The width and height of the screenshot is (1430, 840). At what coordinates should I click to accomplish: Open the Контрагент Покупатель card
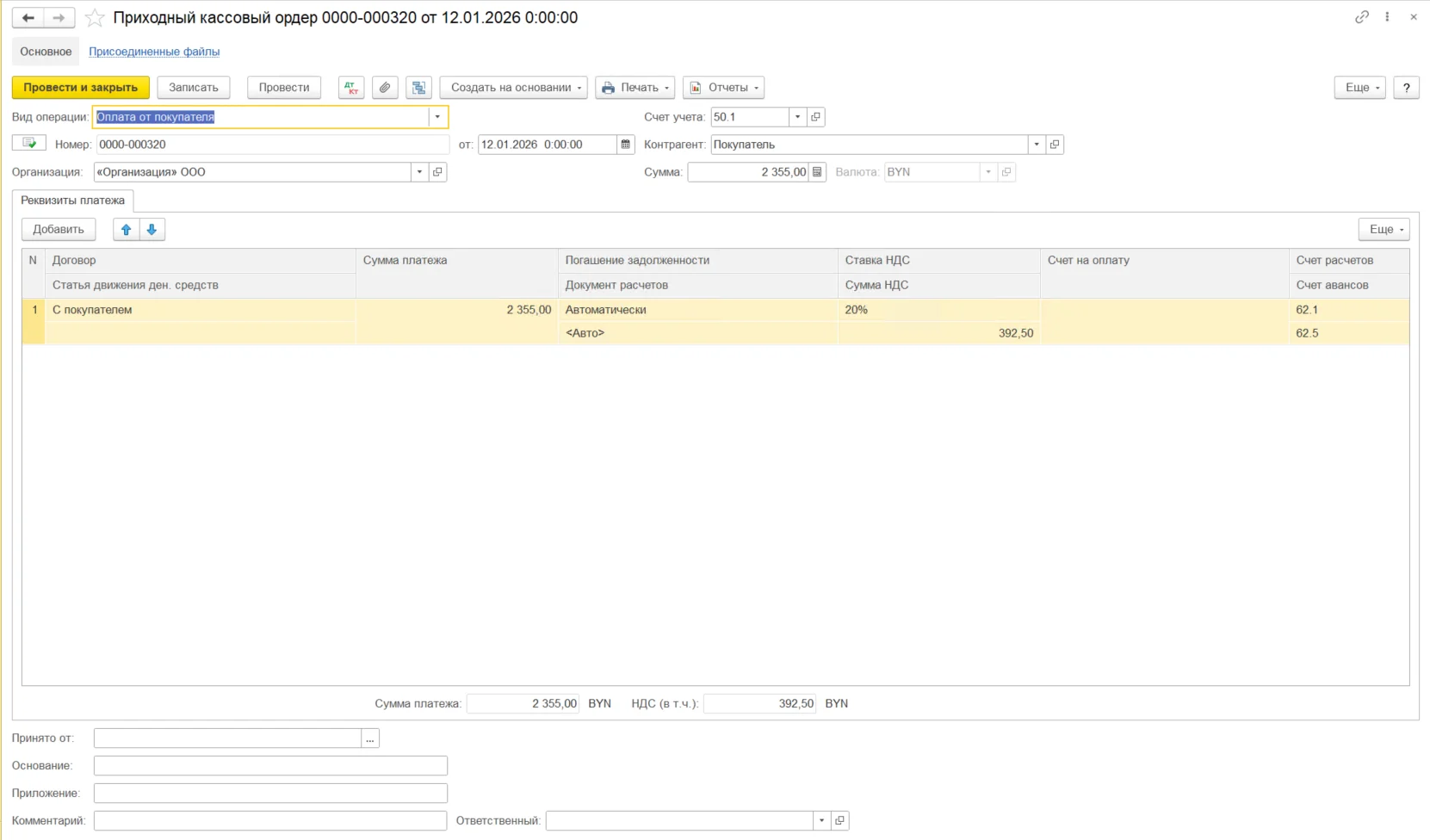(1055, 145)
